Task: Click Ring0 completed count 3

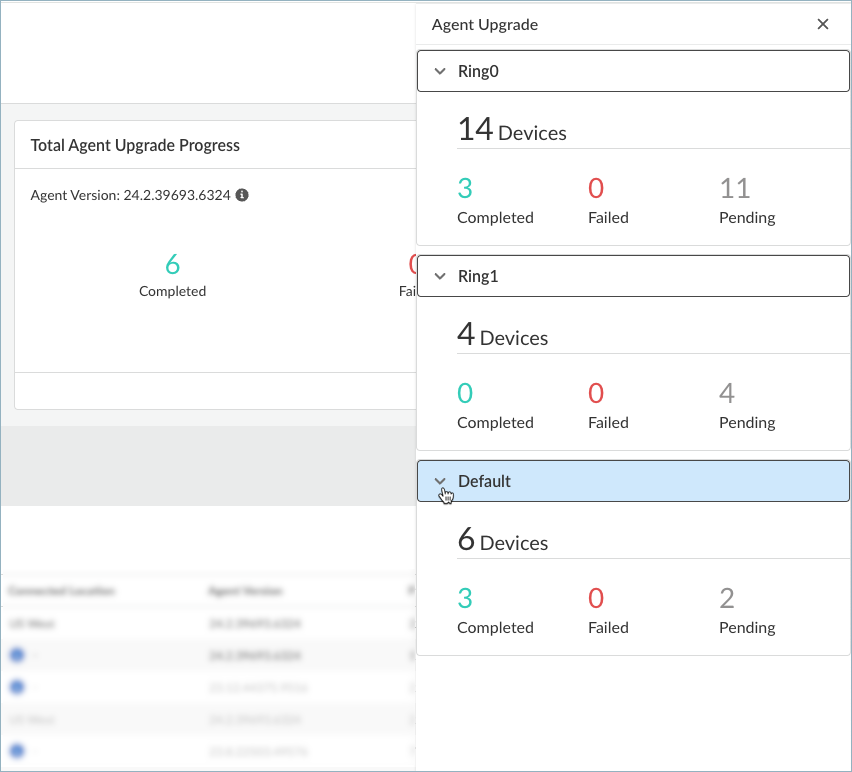Action: (x=465, y=189)
